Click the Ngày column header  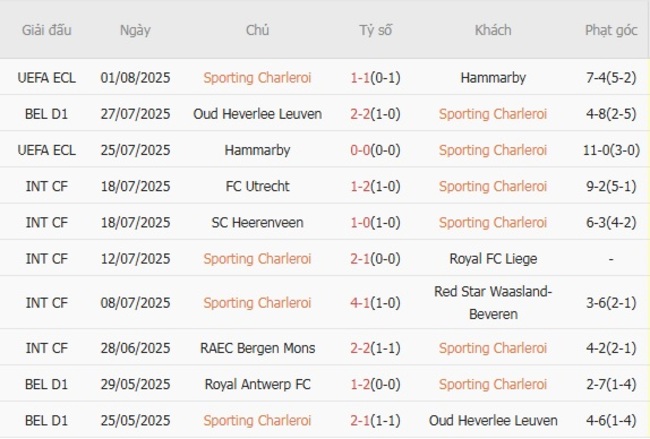(x=135, y=30)
